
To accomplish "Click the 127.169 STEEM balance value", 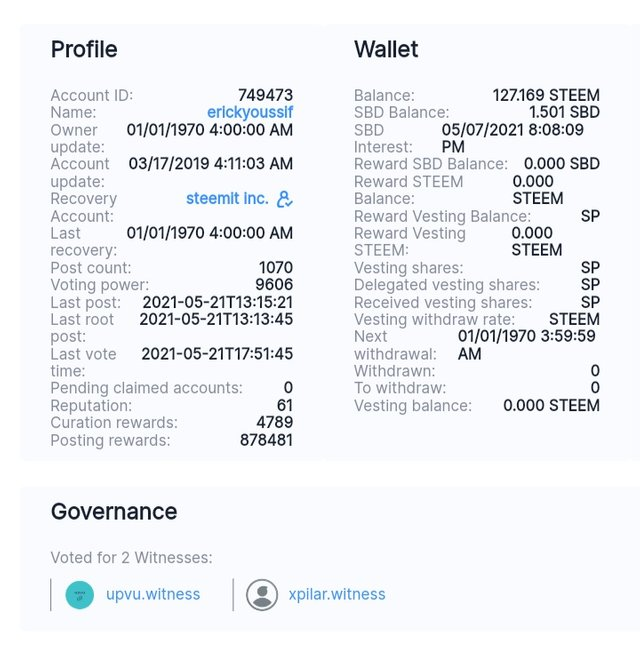I will point(546,96).
